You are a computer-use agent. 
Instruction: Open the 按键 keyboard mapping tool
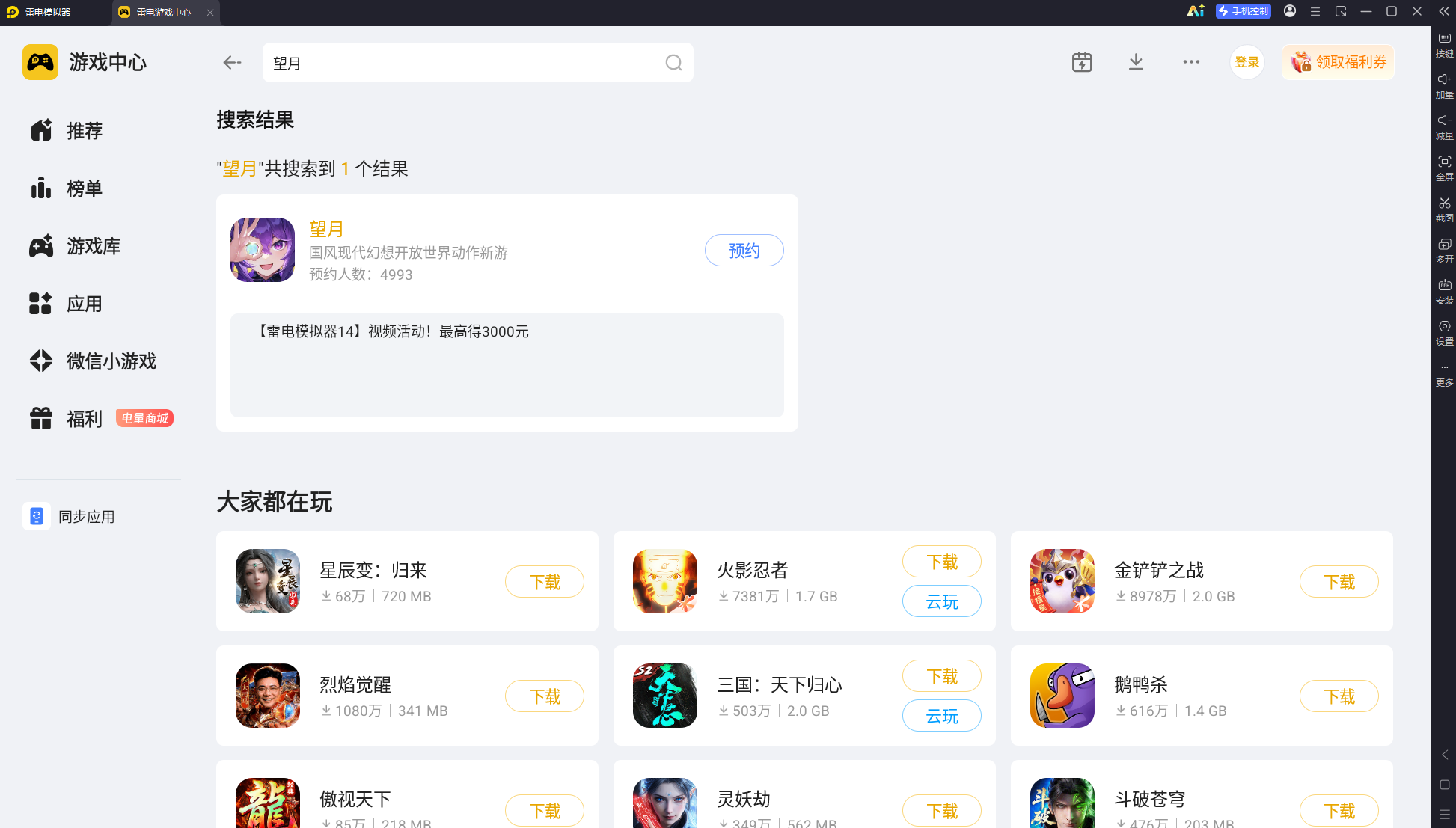[1444, 45]
